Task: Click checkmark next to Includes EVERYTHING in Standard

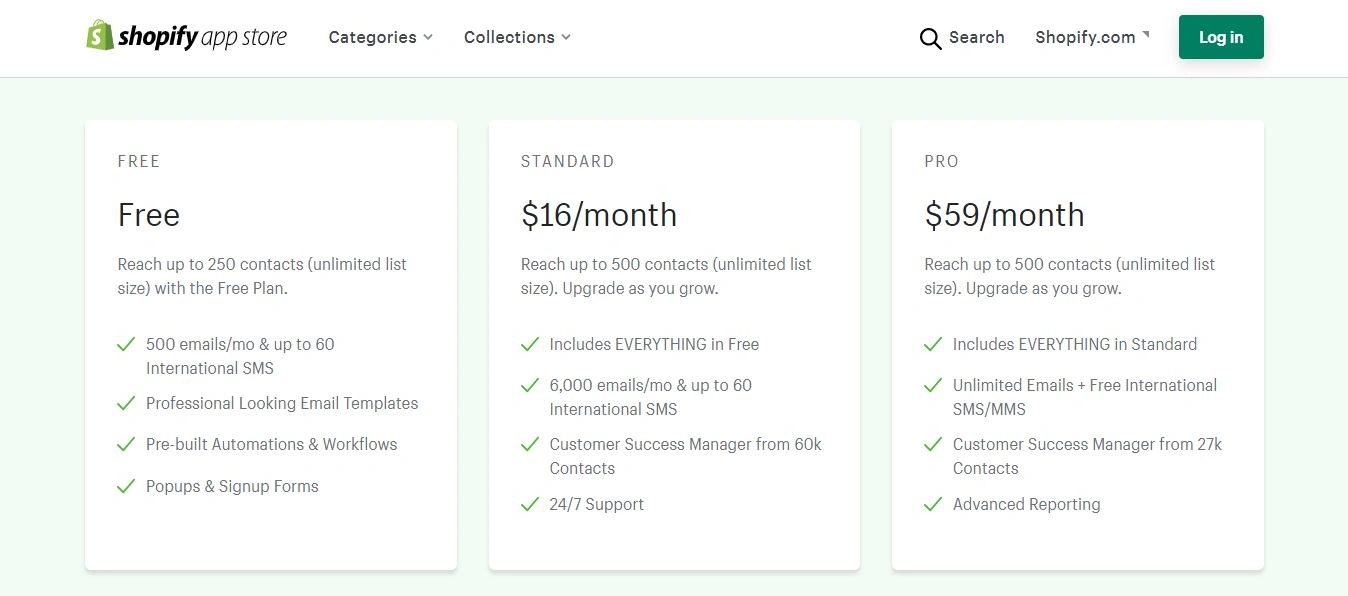Action: point(933,345)
